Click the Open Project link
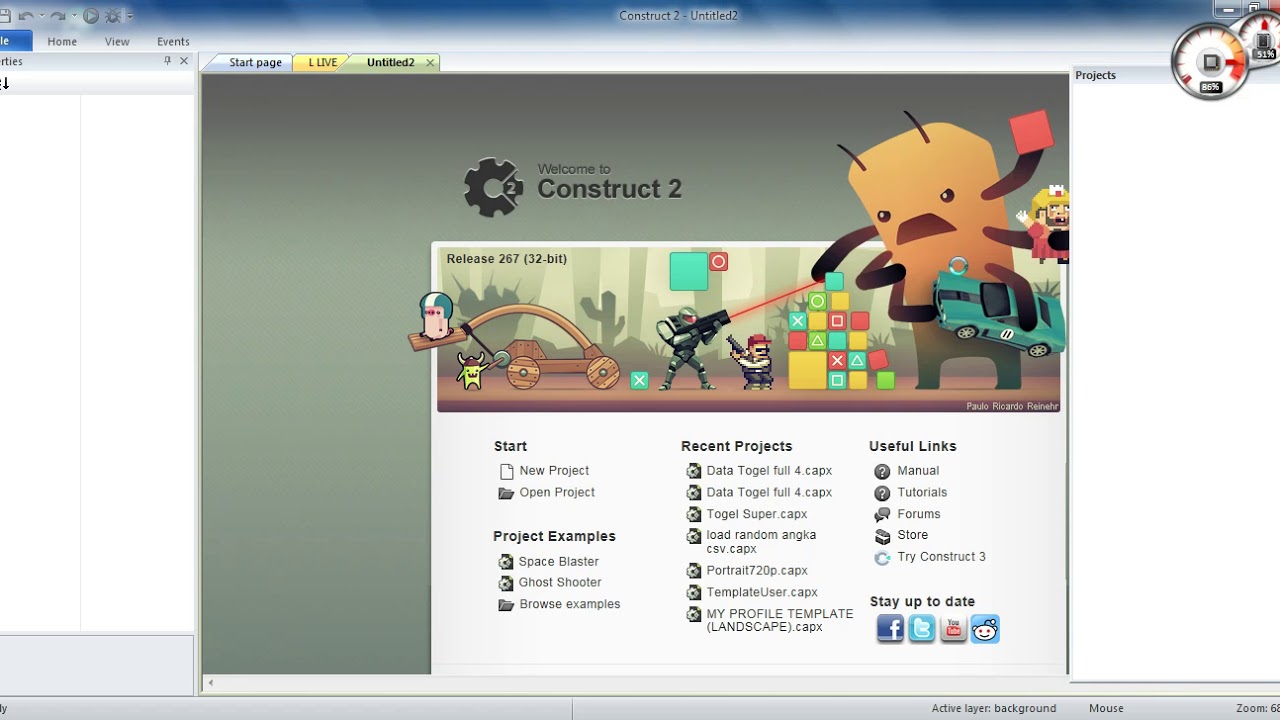This screenshot has width=1280, height=720. (557, 492)
